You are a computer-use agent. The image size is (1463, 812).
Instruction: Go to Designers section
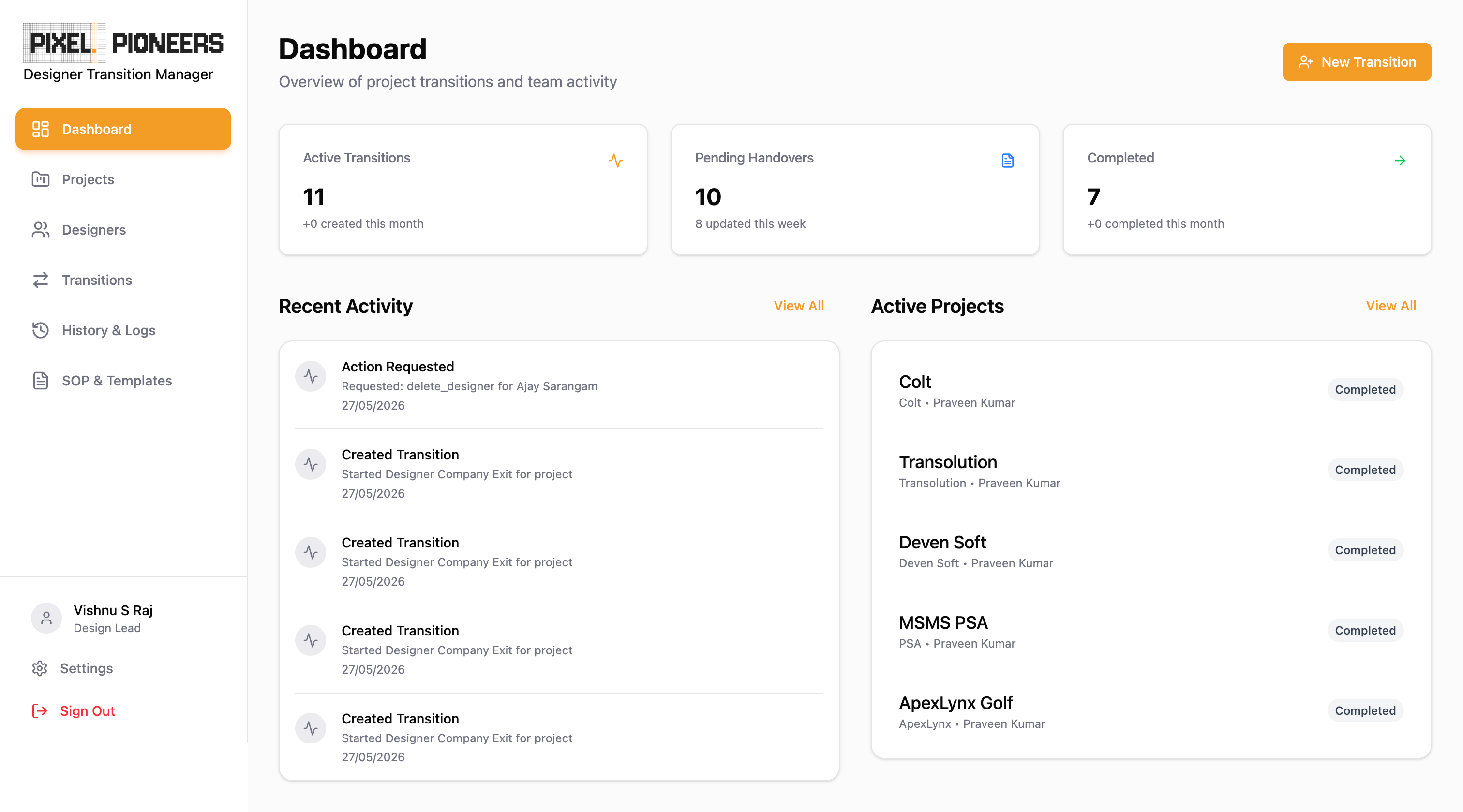[123, 229]
